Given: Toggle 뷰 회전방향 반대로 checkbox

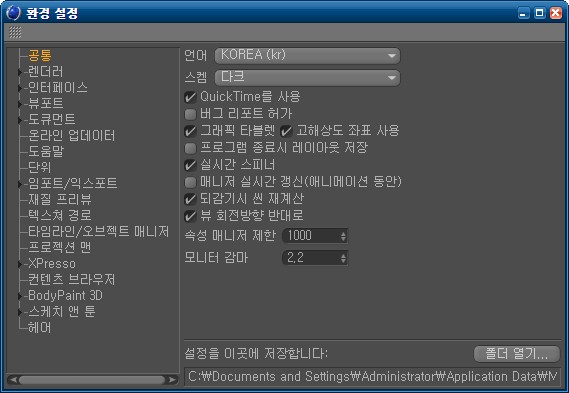Looking at the screenshot, I should (190, 216).
